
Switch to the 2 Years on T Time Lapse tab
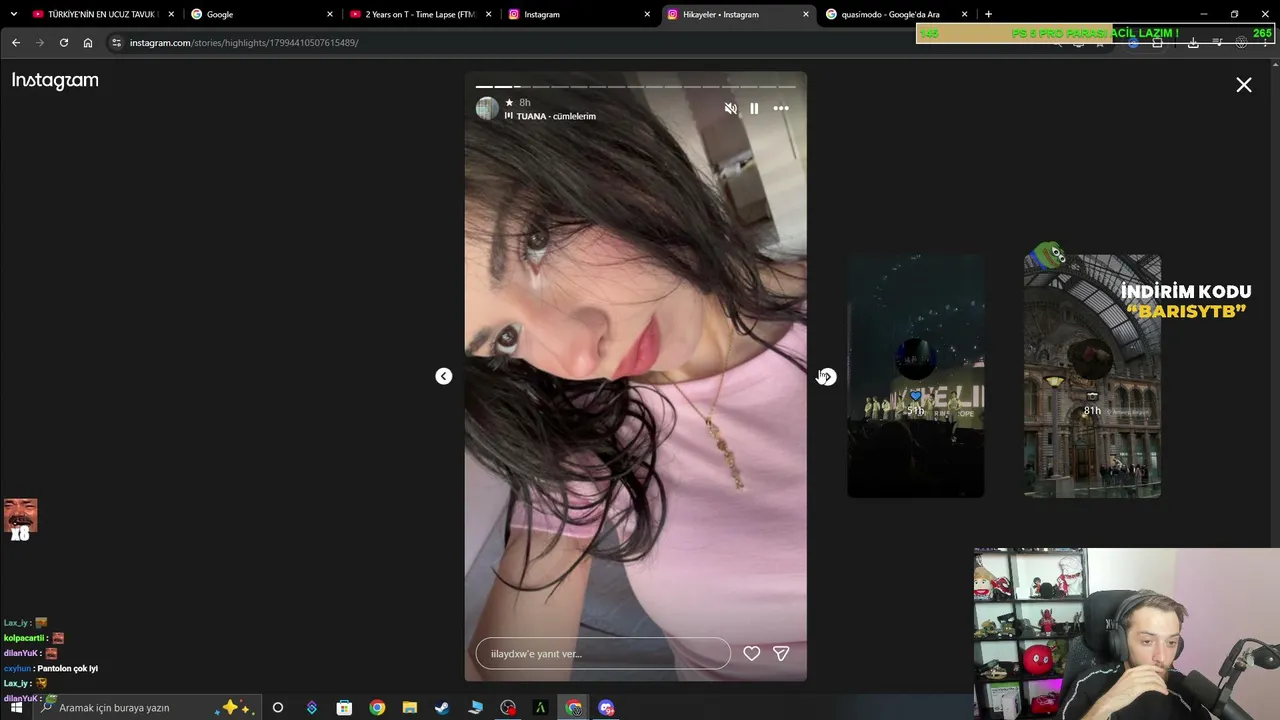coord(420,14)
